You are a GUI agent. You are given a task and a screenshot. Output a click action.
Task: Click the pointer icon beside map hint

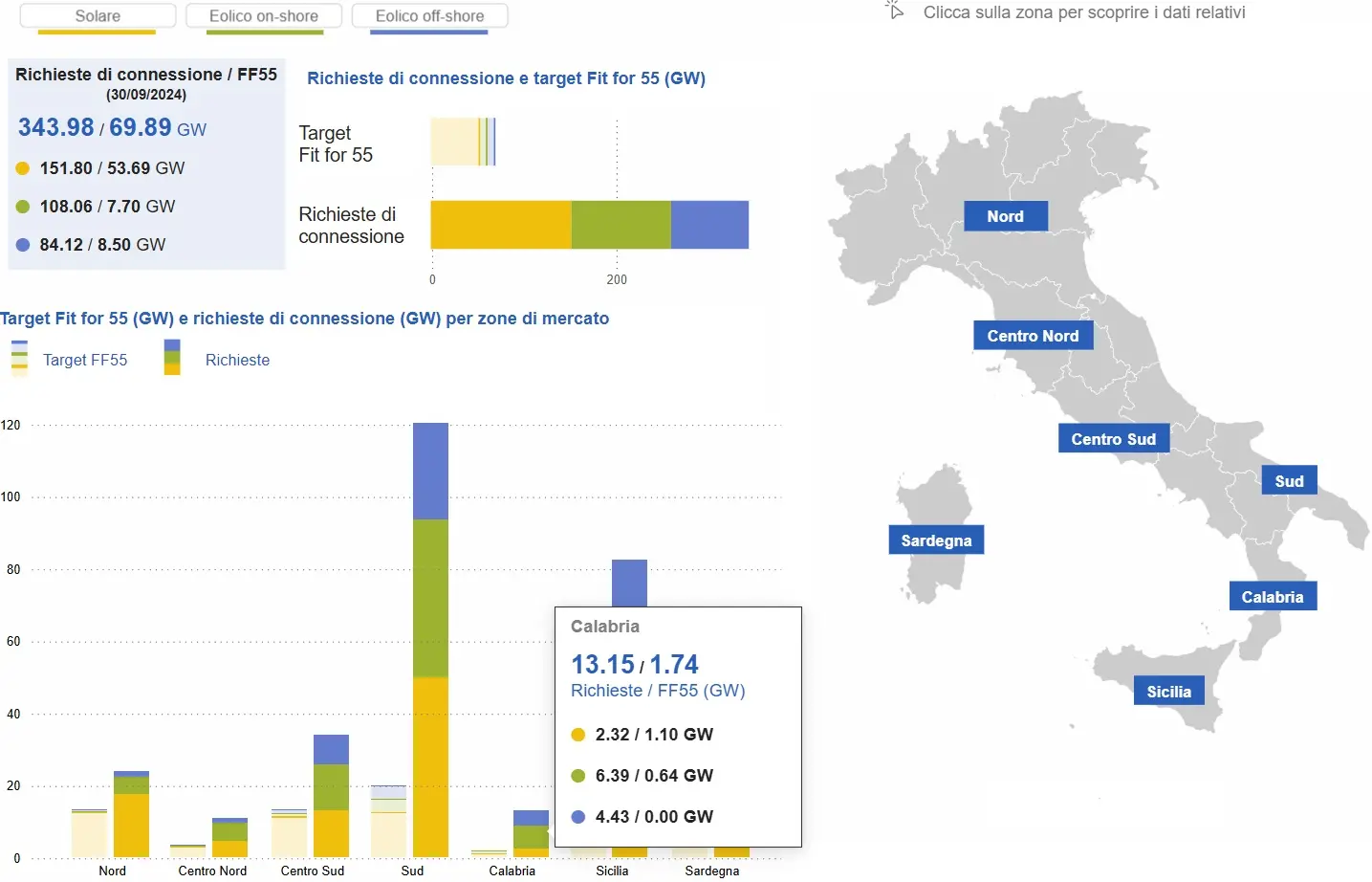(894, 11)
